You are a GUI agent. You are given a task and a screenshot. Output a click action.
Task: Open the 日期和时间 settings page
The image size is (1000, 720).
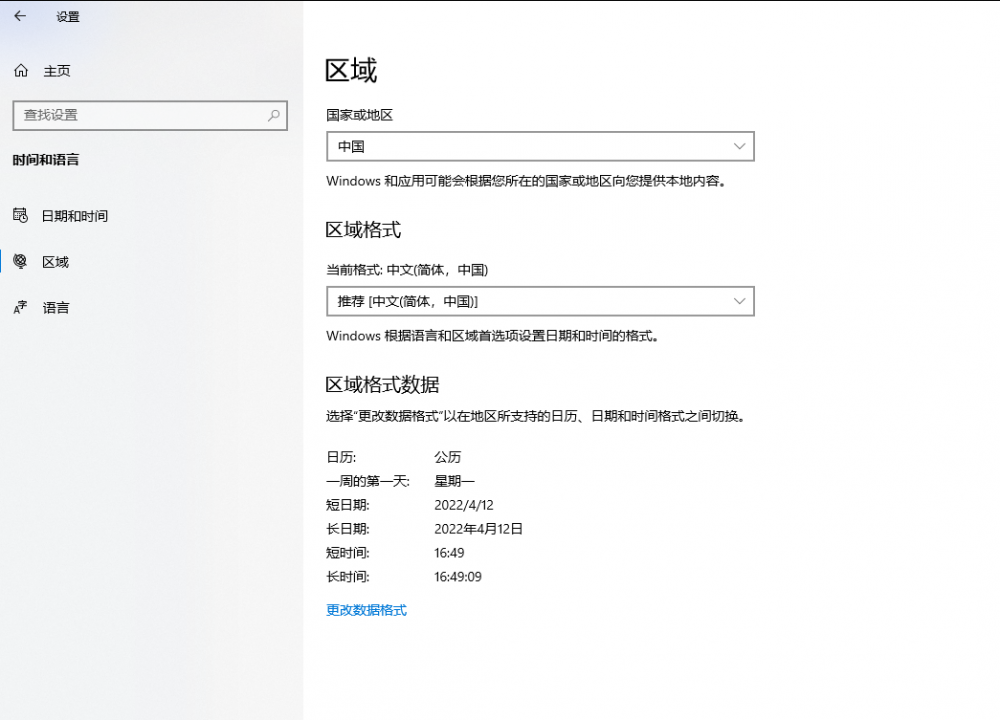[75, 216]
